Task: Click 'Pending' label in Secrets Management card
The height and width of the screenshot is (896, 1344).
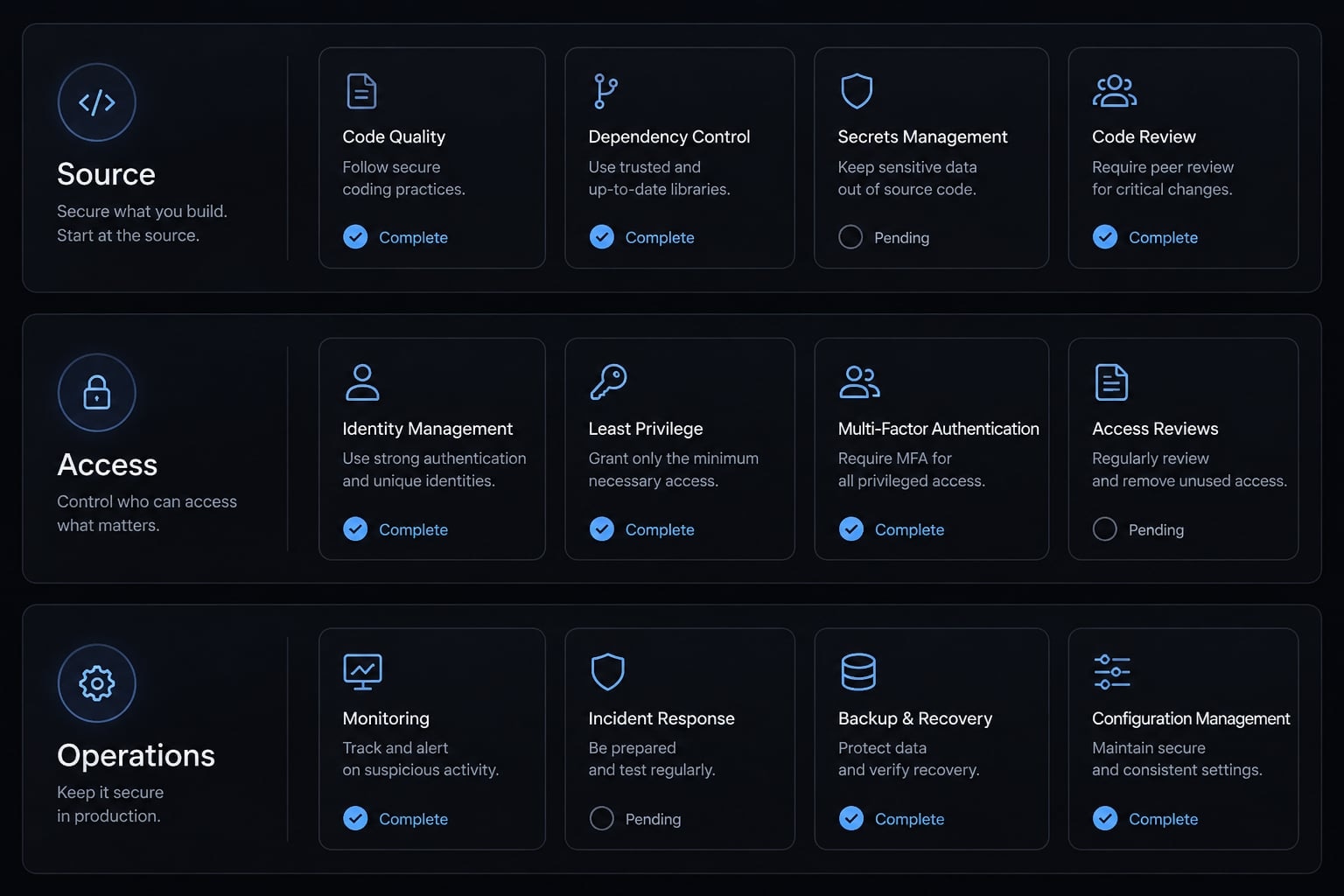Action: point(901,238)
